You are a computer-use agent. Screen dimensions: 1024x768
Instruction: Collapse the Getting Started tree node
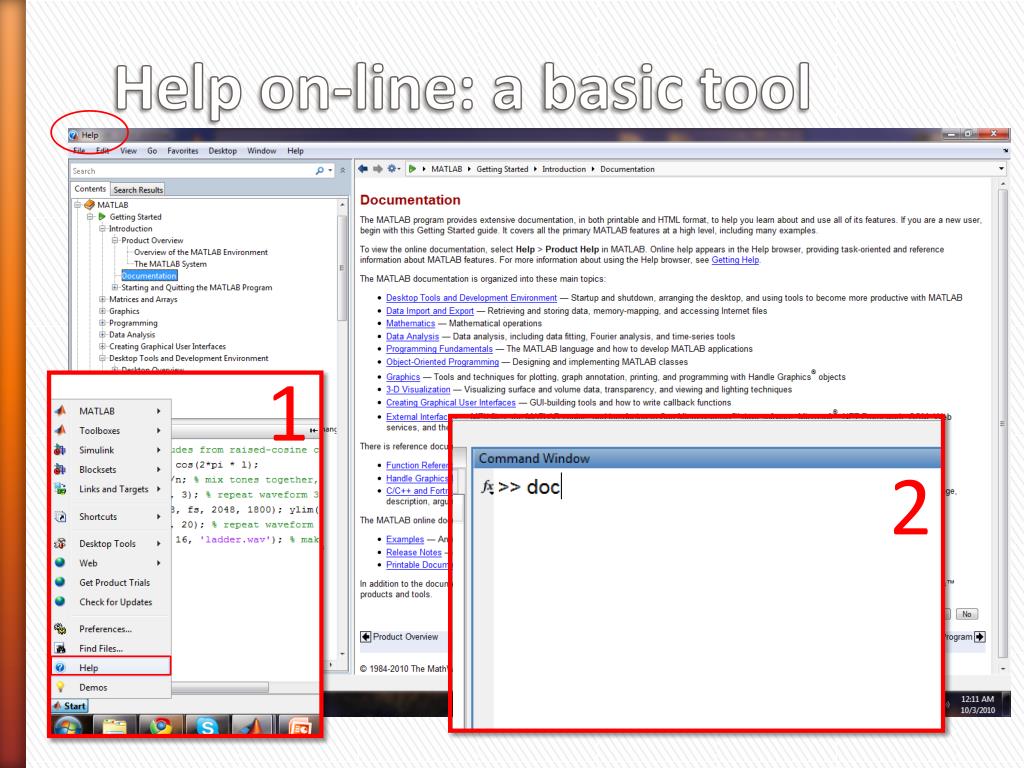click(x=90, y=216)
